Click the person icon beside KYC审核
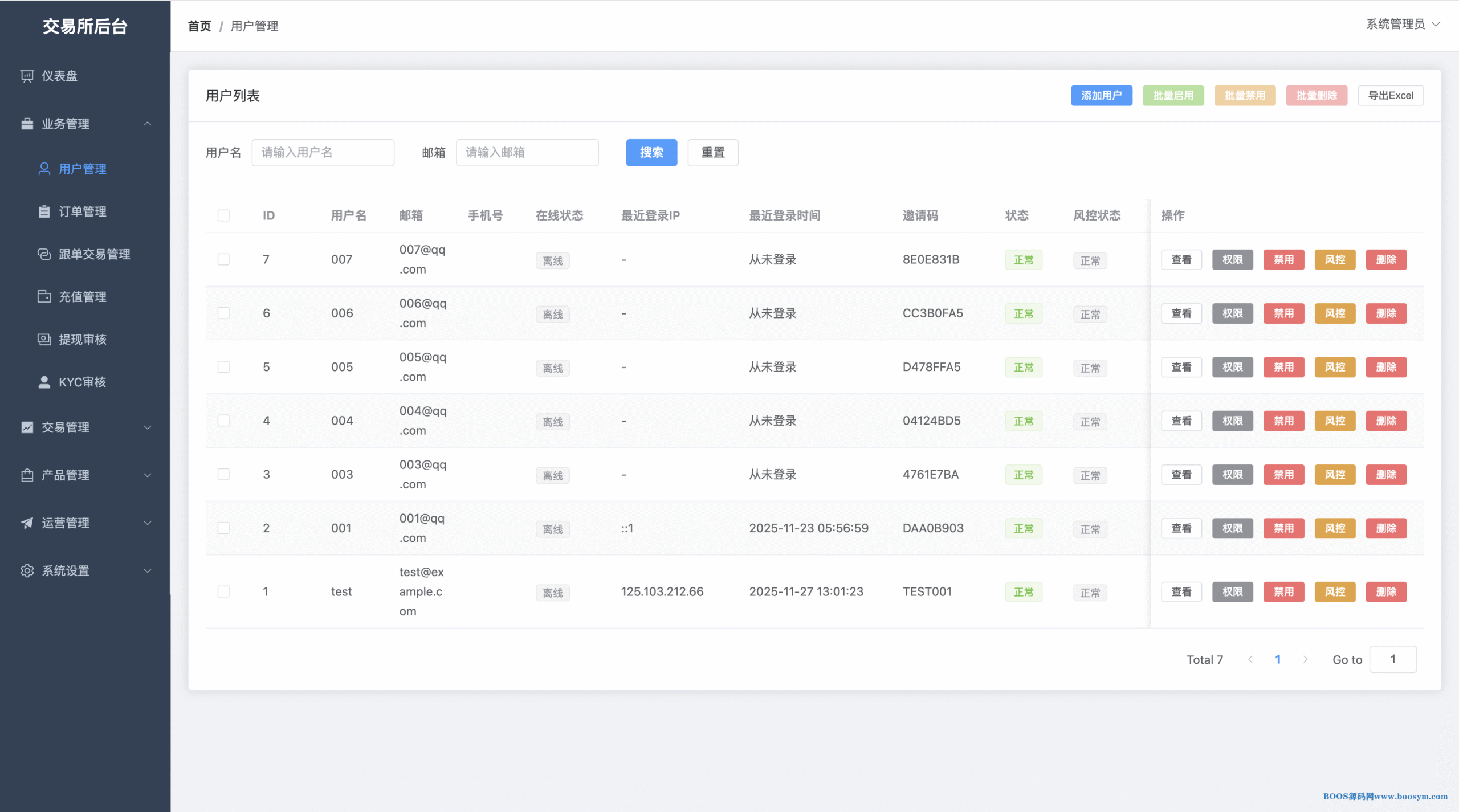Viewport: 1459px width, 812px height. 44,382
